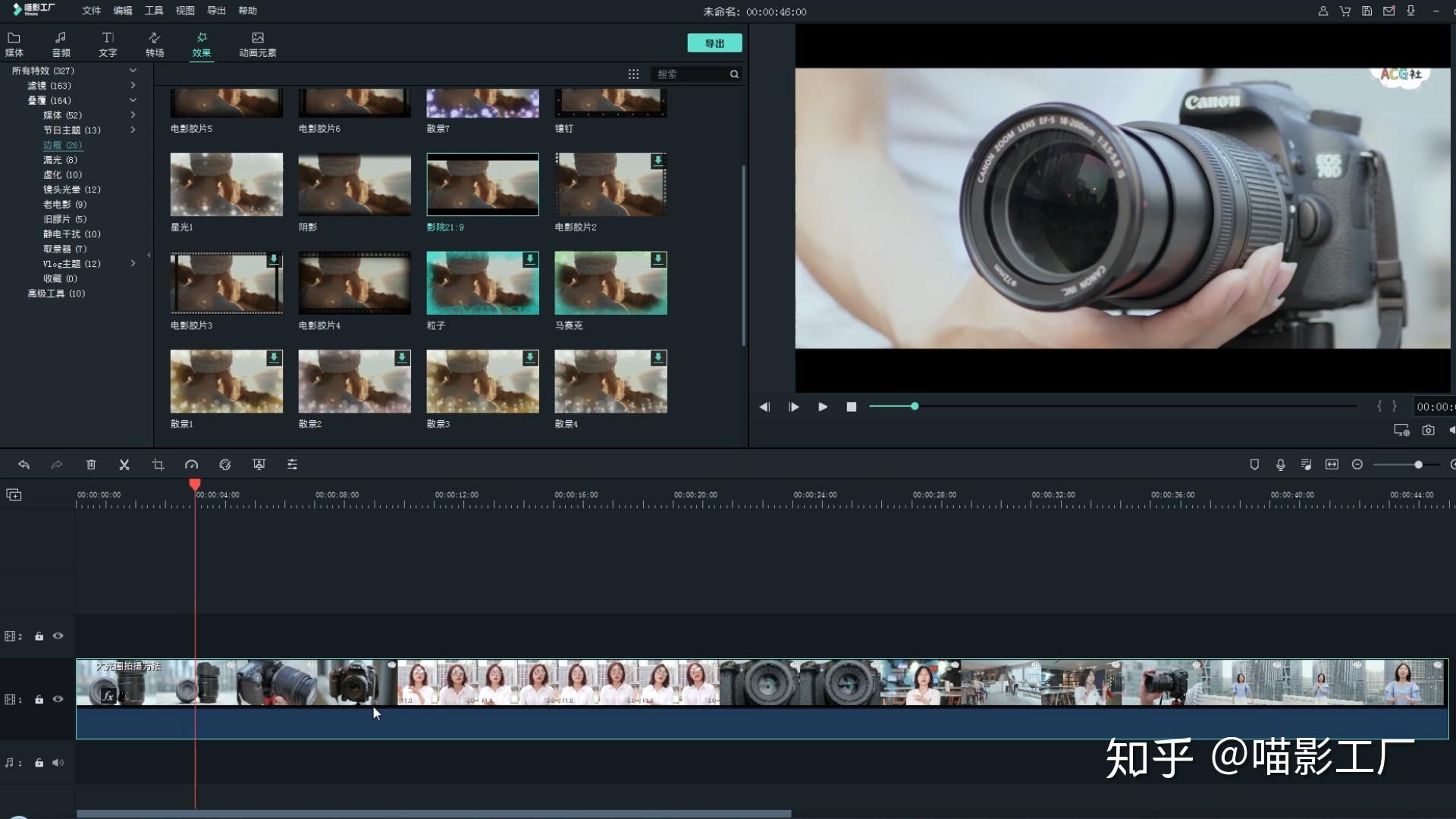Open the 视图 menu
This screenshot has width=1456, height=819.
(x=185, y=11)
